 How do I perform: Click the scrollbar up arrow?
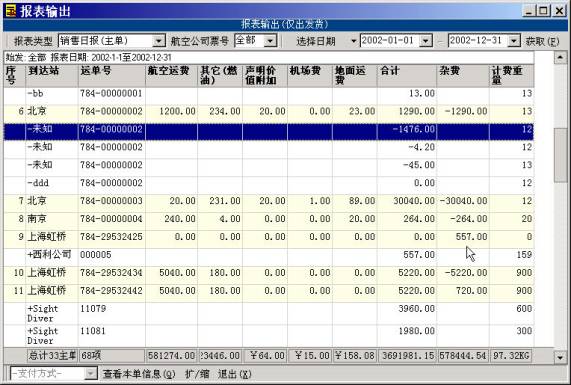point(560,57)
